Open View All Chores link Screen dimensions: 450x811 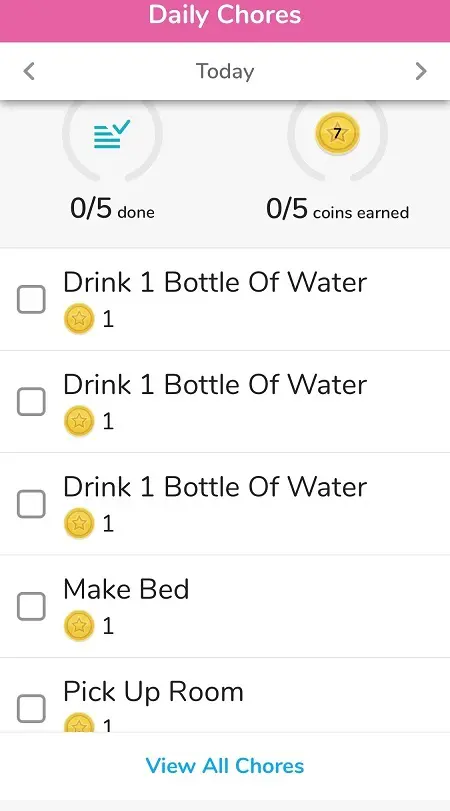click(x=225, y=765)
